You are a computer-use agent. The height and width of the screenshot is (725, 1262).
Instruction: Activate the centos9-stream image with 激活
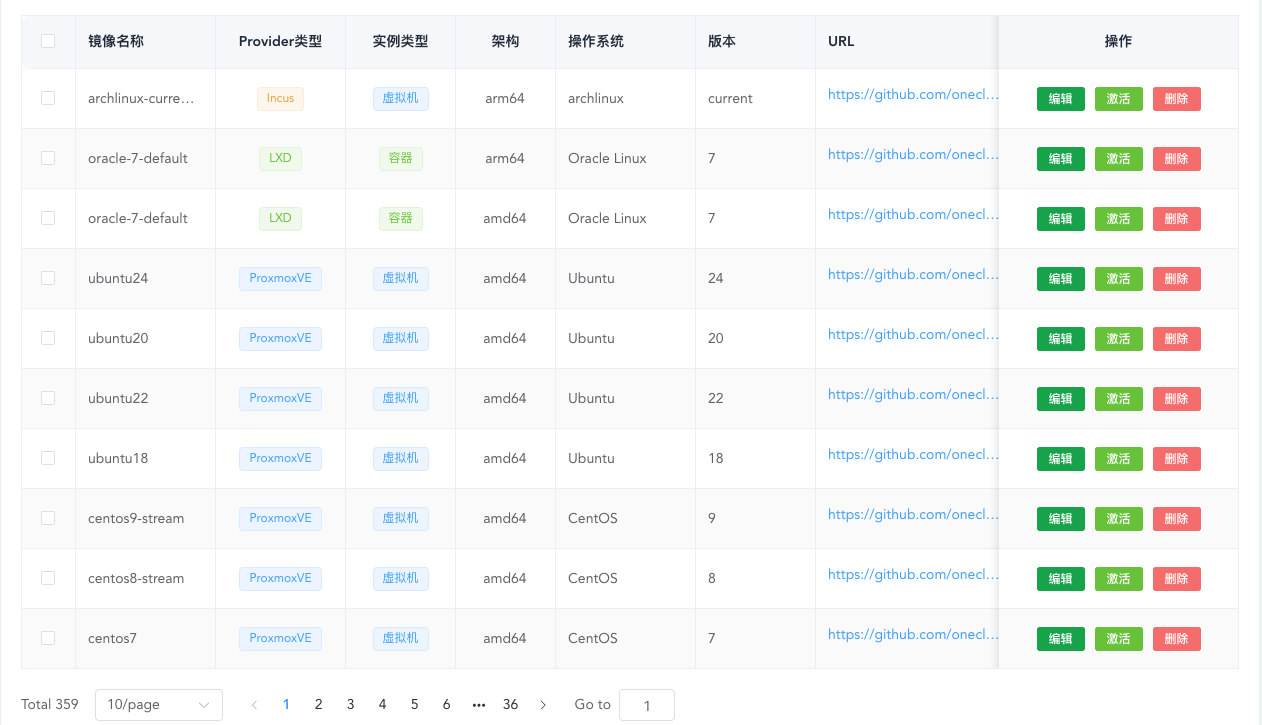[x=1118, y=519]
